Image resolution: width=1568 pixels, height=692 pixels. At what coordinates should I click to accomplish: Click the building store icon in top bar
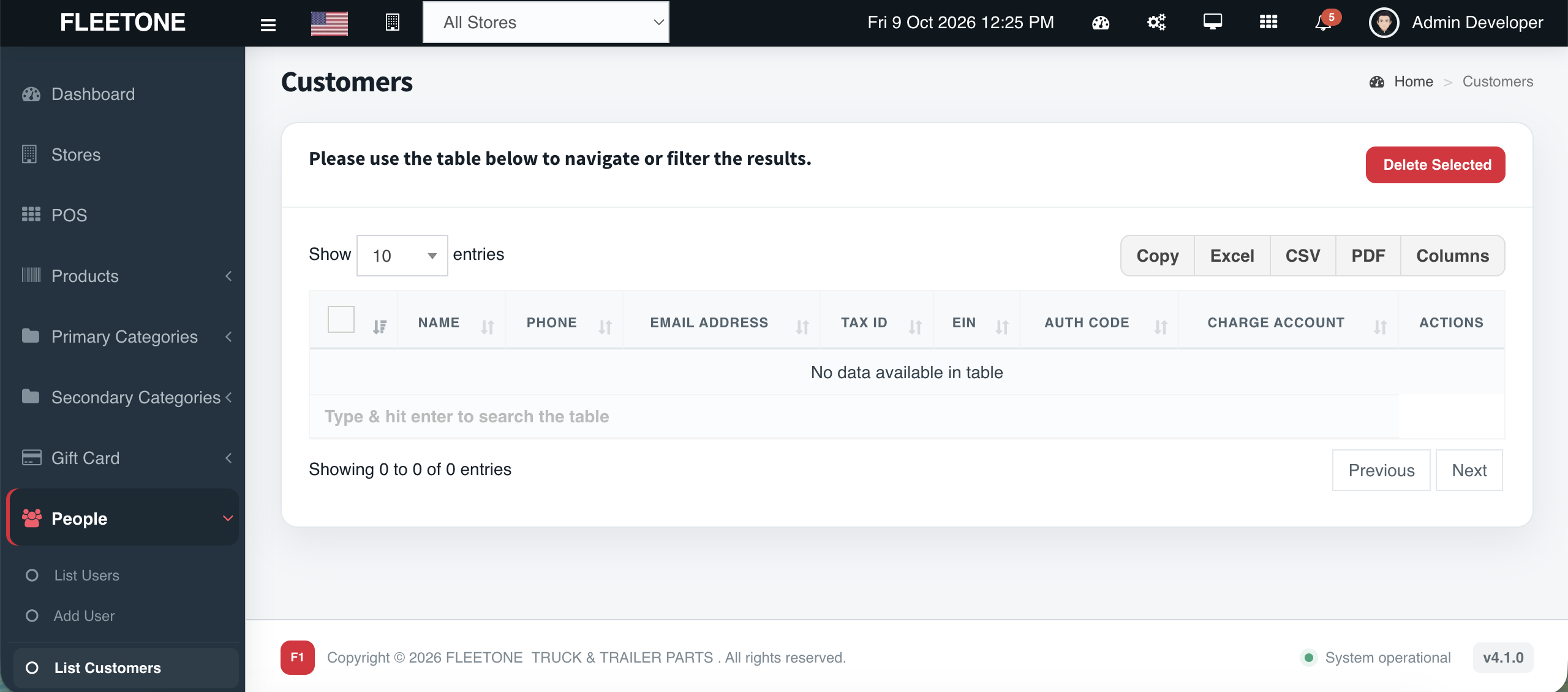click(x=393, y=23)
